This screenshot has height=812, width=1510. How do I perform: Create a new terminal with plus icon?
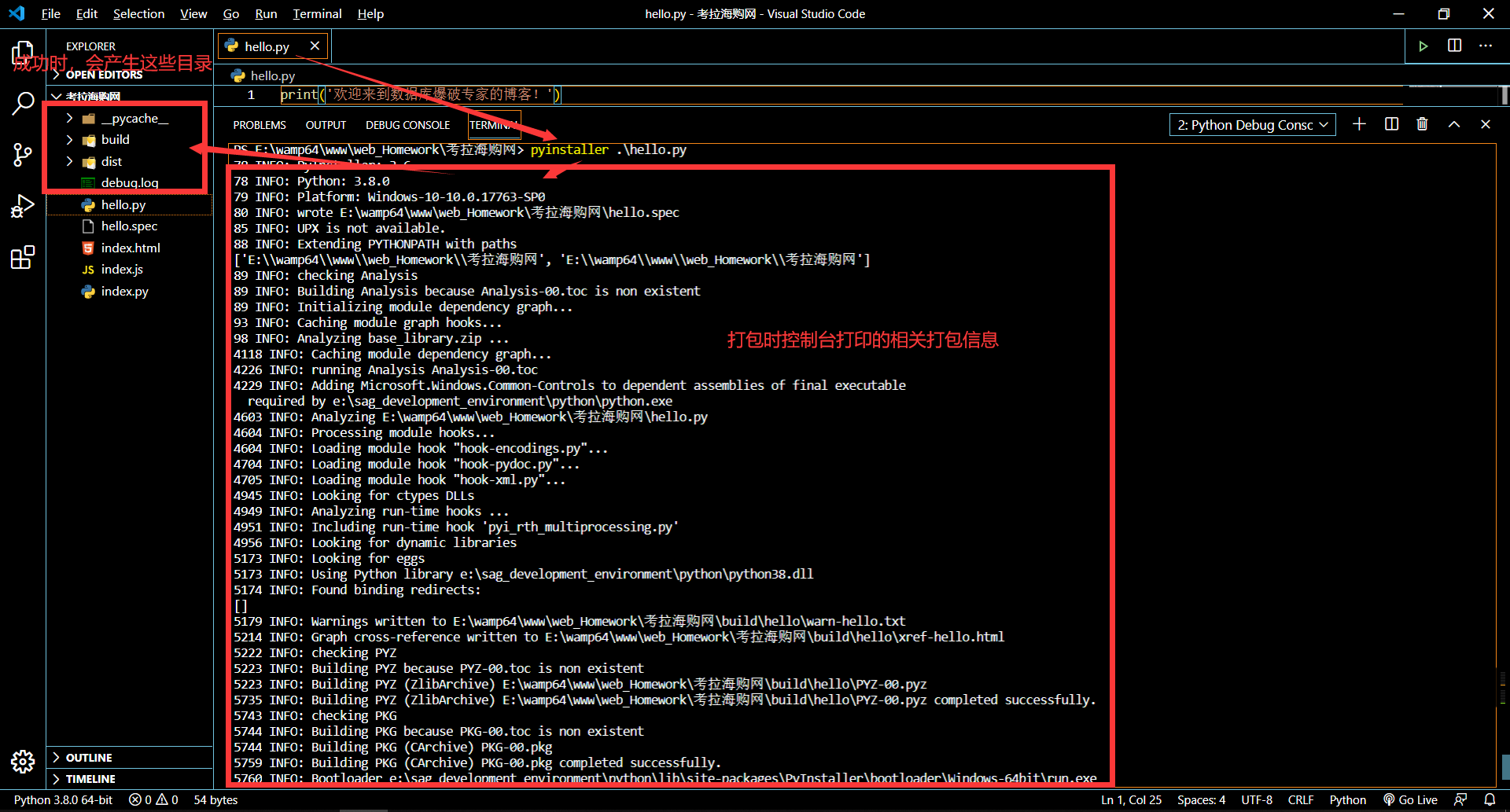point(1359,124)
